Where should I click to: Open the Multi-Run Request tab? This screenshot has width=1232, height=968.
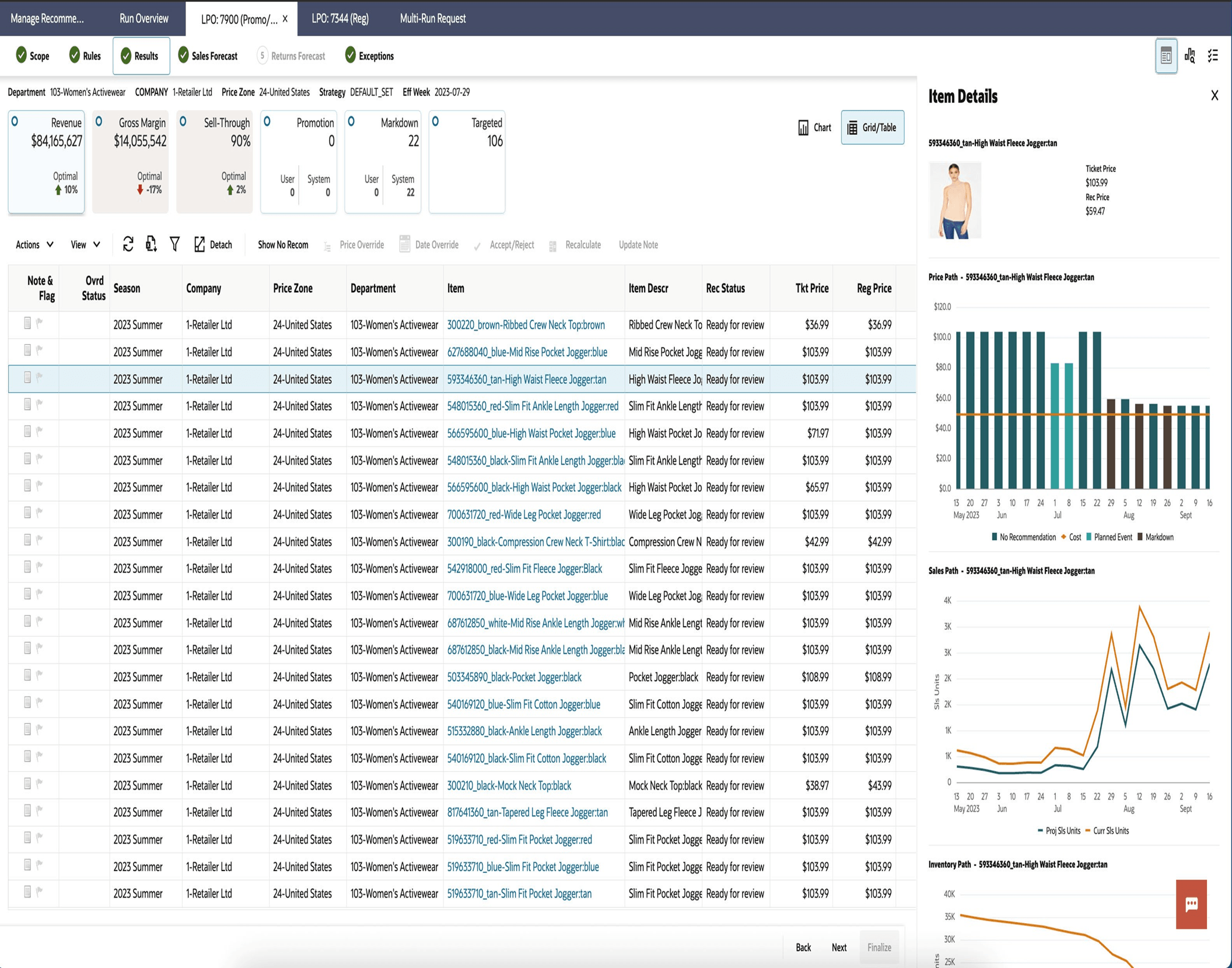click(432, 18)
